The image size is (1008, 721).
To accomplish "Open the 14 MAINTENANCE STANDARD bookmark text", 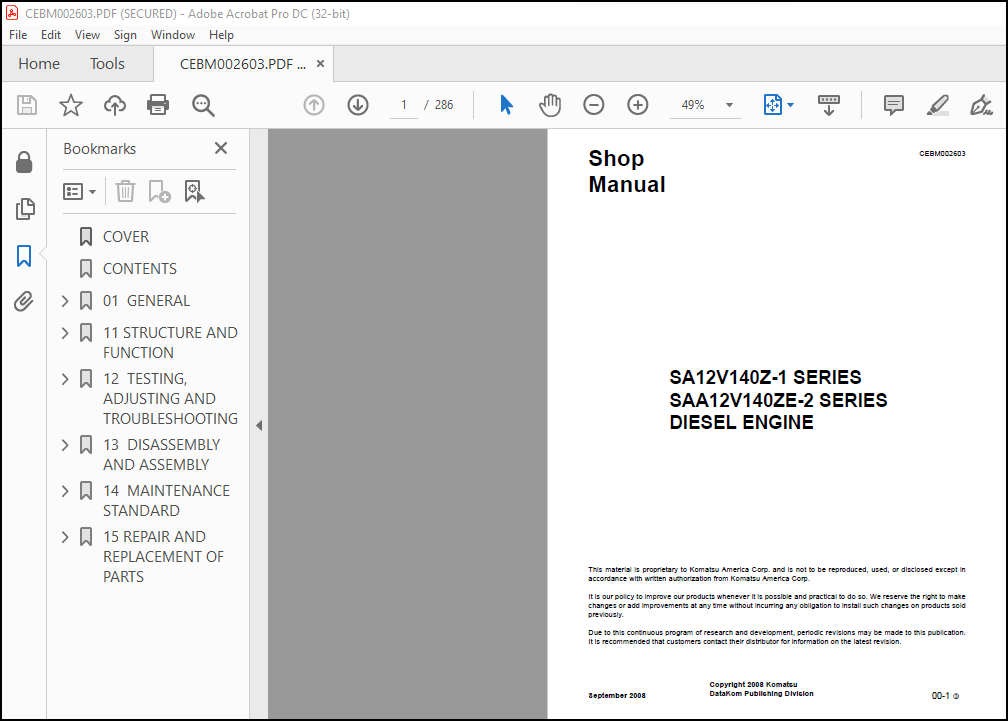I will pyautogui.click(x=166, y=501).
